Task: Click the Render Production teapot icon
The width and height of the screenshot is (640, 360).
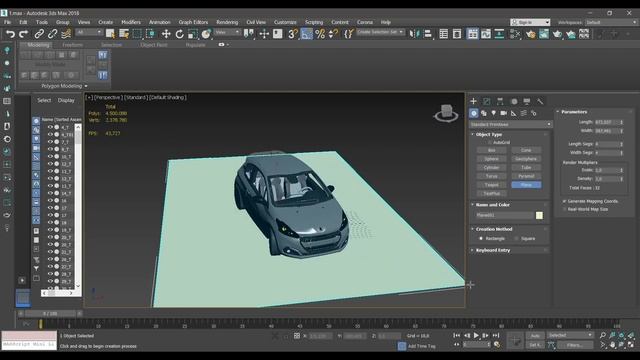Action: point(557,34)
